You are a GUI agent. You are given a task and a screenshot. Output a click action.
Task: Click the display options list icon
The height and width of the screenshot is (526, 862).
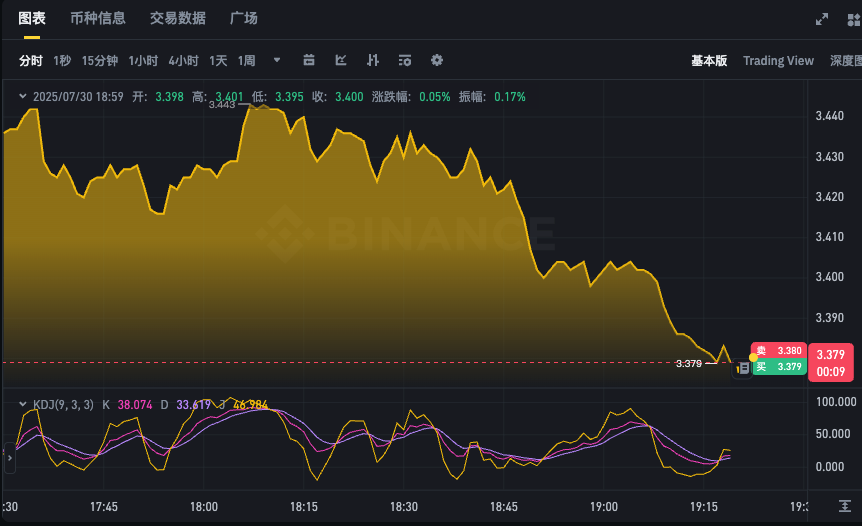[x=405, y=60]
